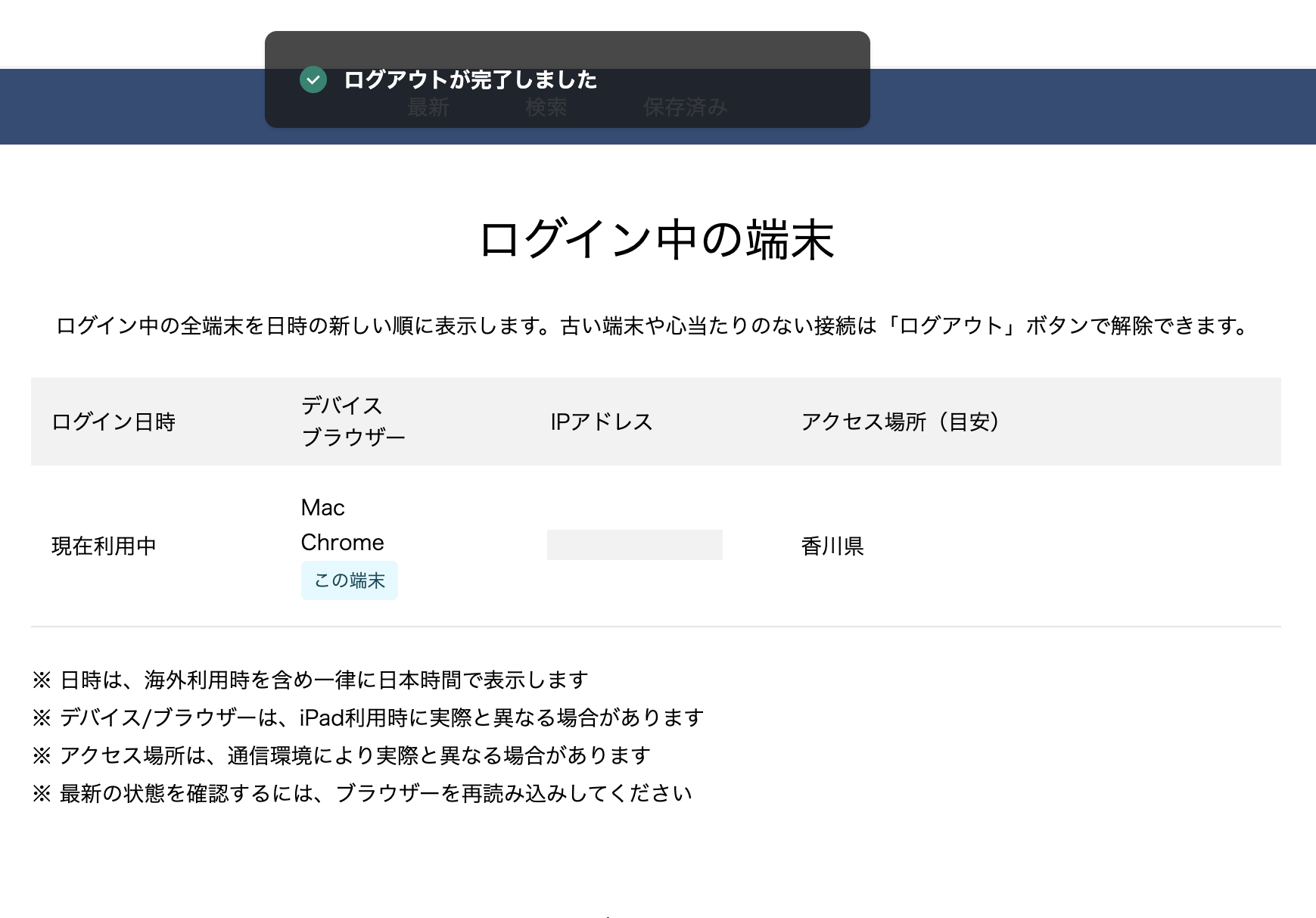The image size is (1316, 918).
Task: Click the green checkmark icon in the toast
Action: [313, 79]
